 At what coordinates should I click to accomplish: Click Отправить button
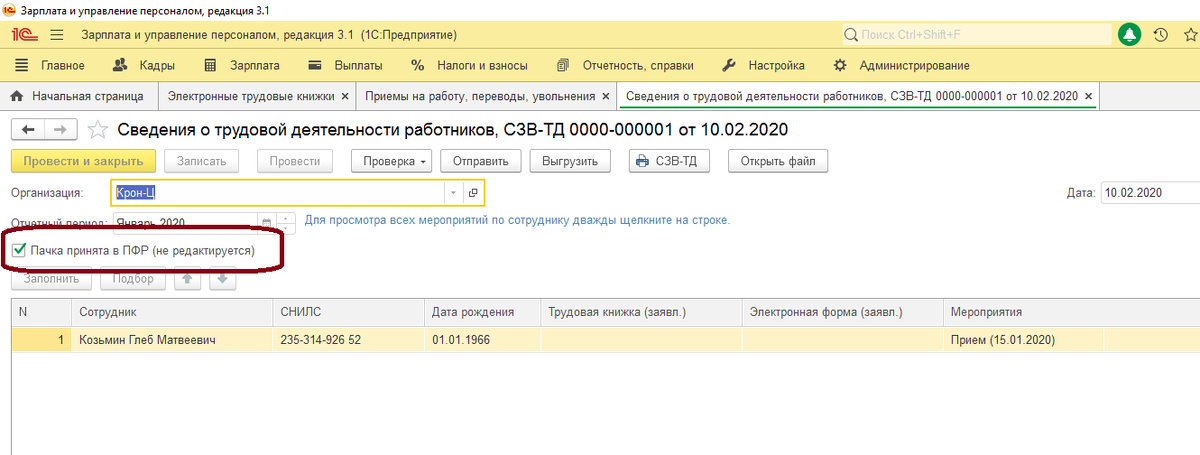481,161
